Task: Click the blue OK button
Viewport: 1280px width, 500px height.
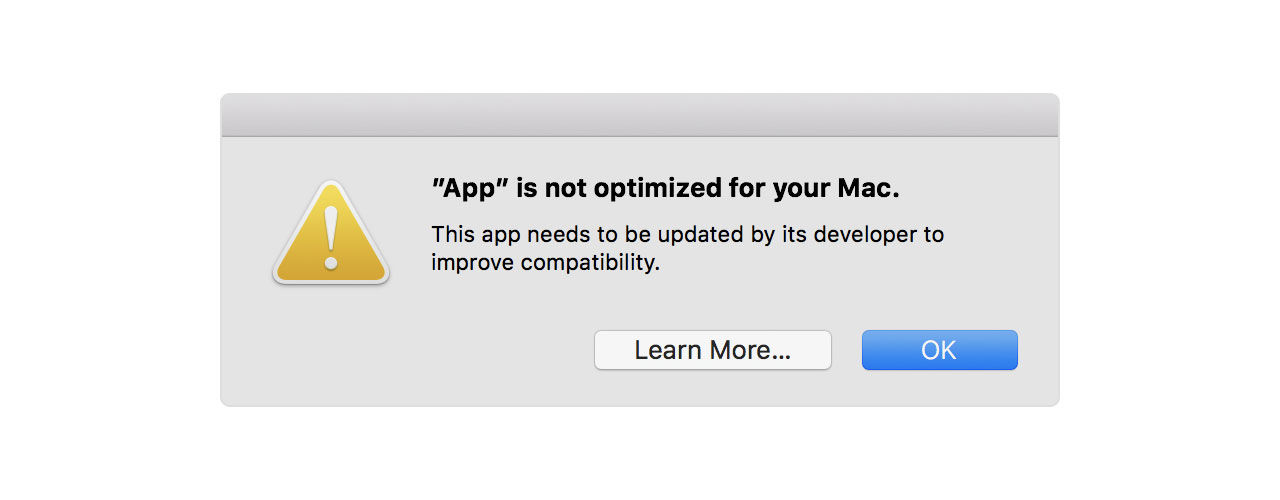Action: (939, 350)
